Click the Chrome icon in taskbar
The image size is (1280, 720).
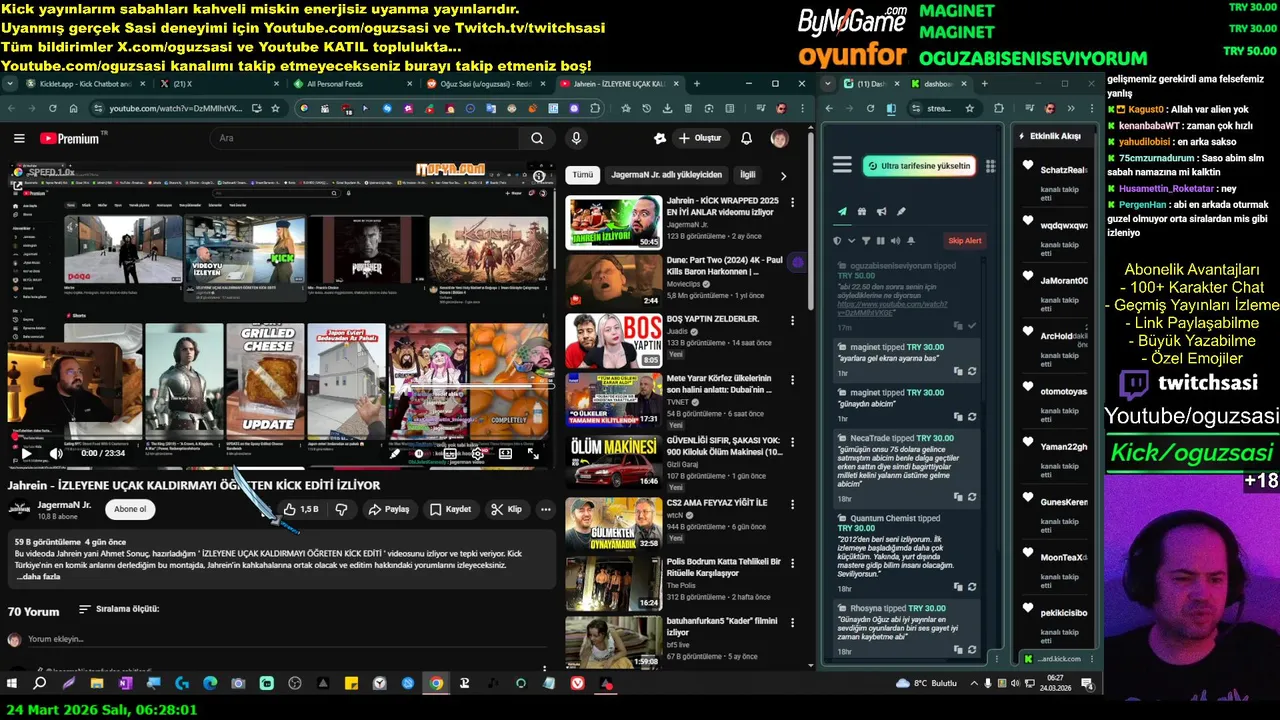436,684
